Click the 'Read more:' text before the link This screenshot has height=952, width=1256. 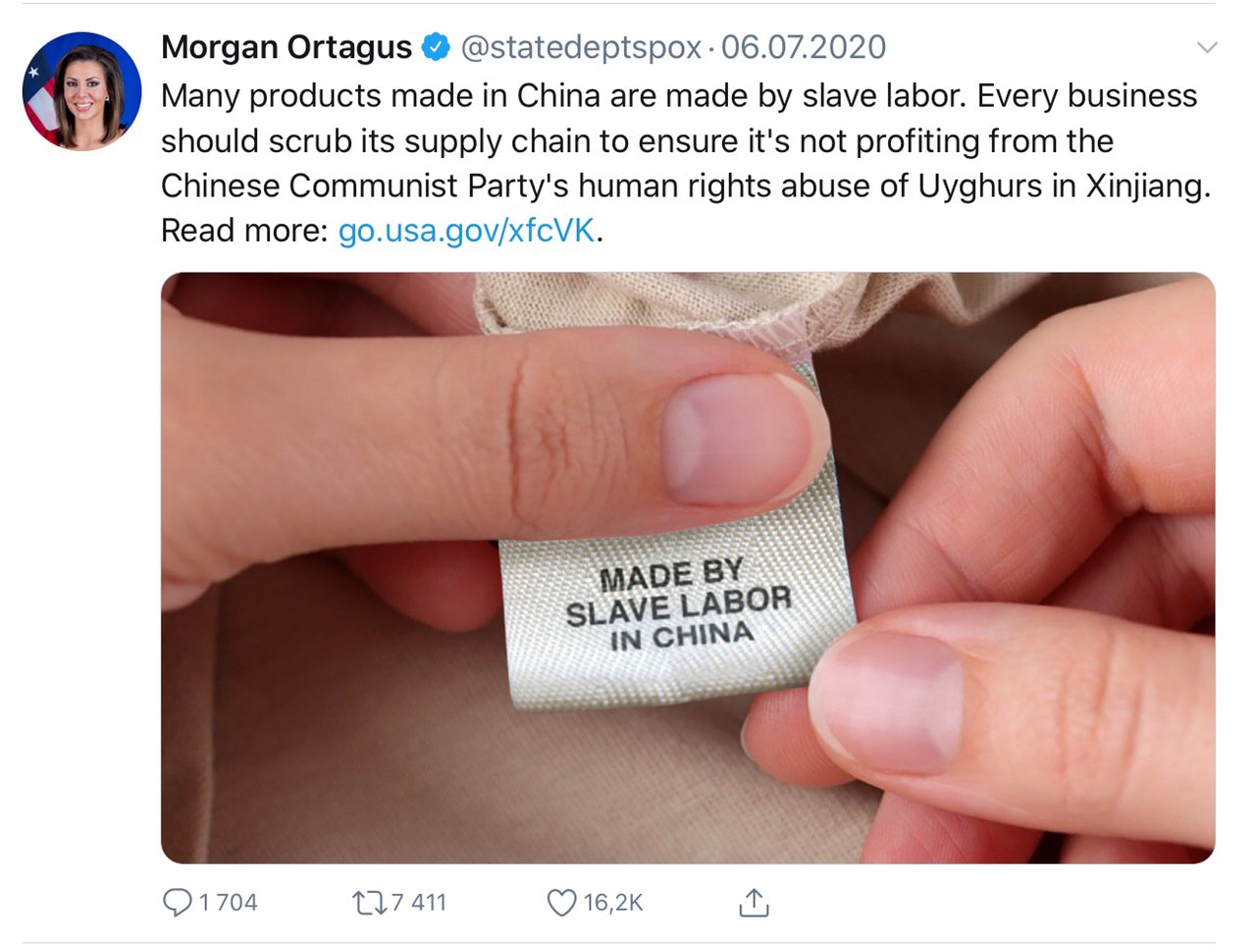pos(244,231)
